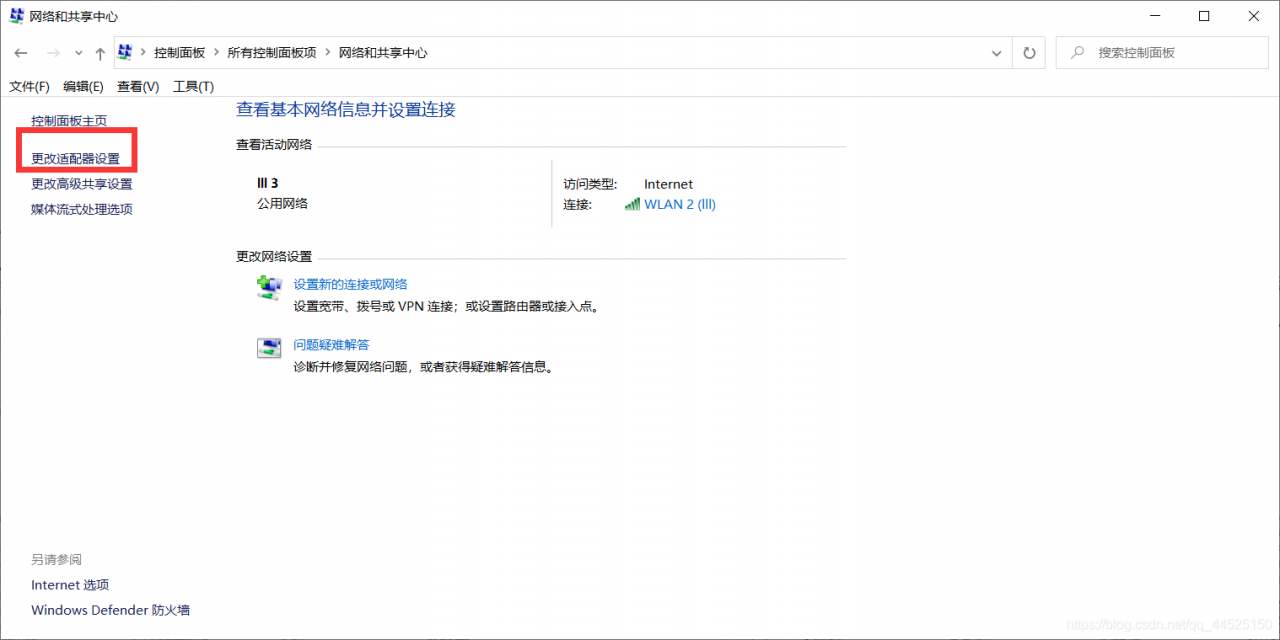1280x640 pixels.
Task: Open 更改适配器设置 link
Action: (x=75, y=159)
